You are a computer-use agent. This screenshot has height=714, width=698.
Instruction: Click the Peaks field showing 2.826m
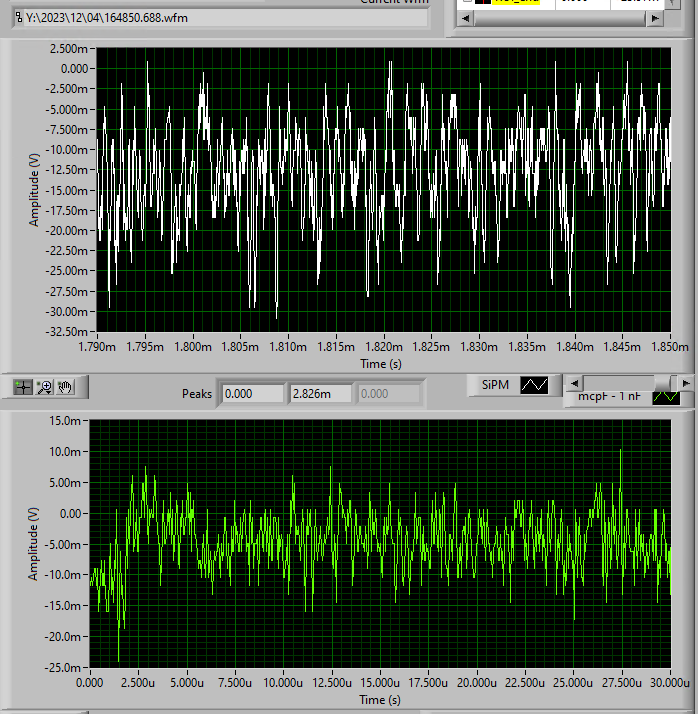[321, 394]
